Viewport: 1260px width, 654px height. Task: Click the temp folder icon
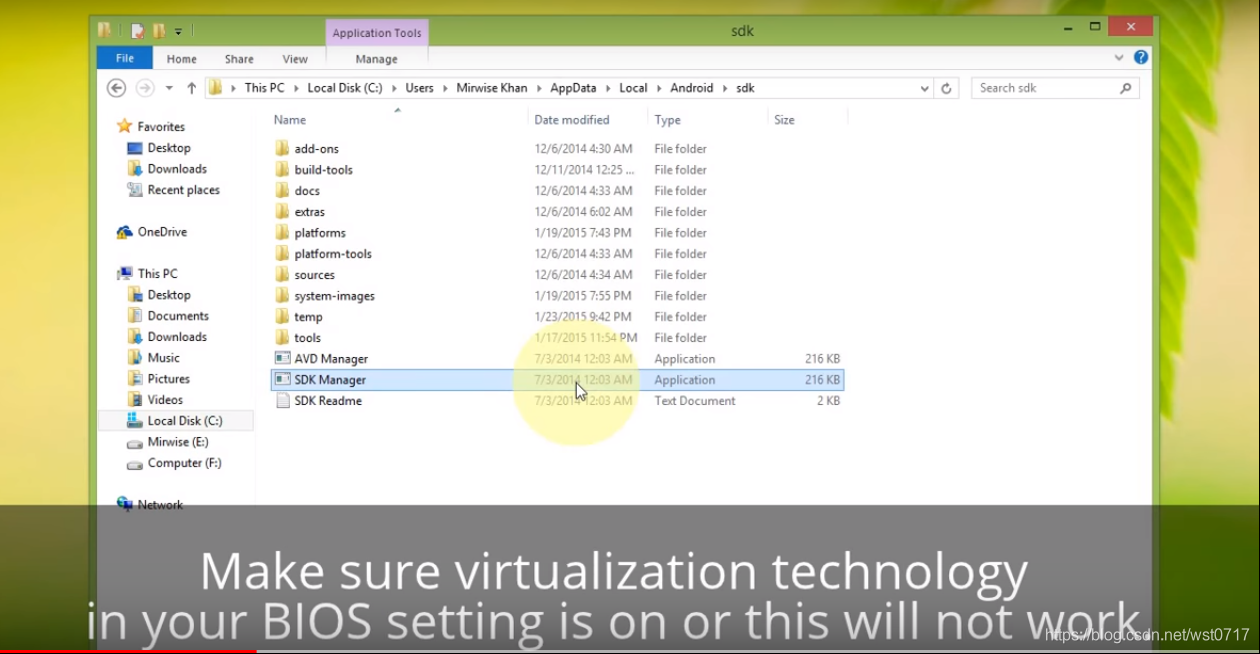point(282,317)
